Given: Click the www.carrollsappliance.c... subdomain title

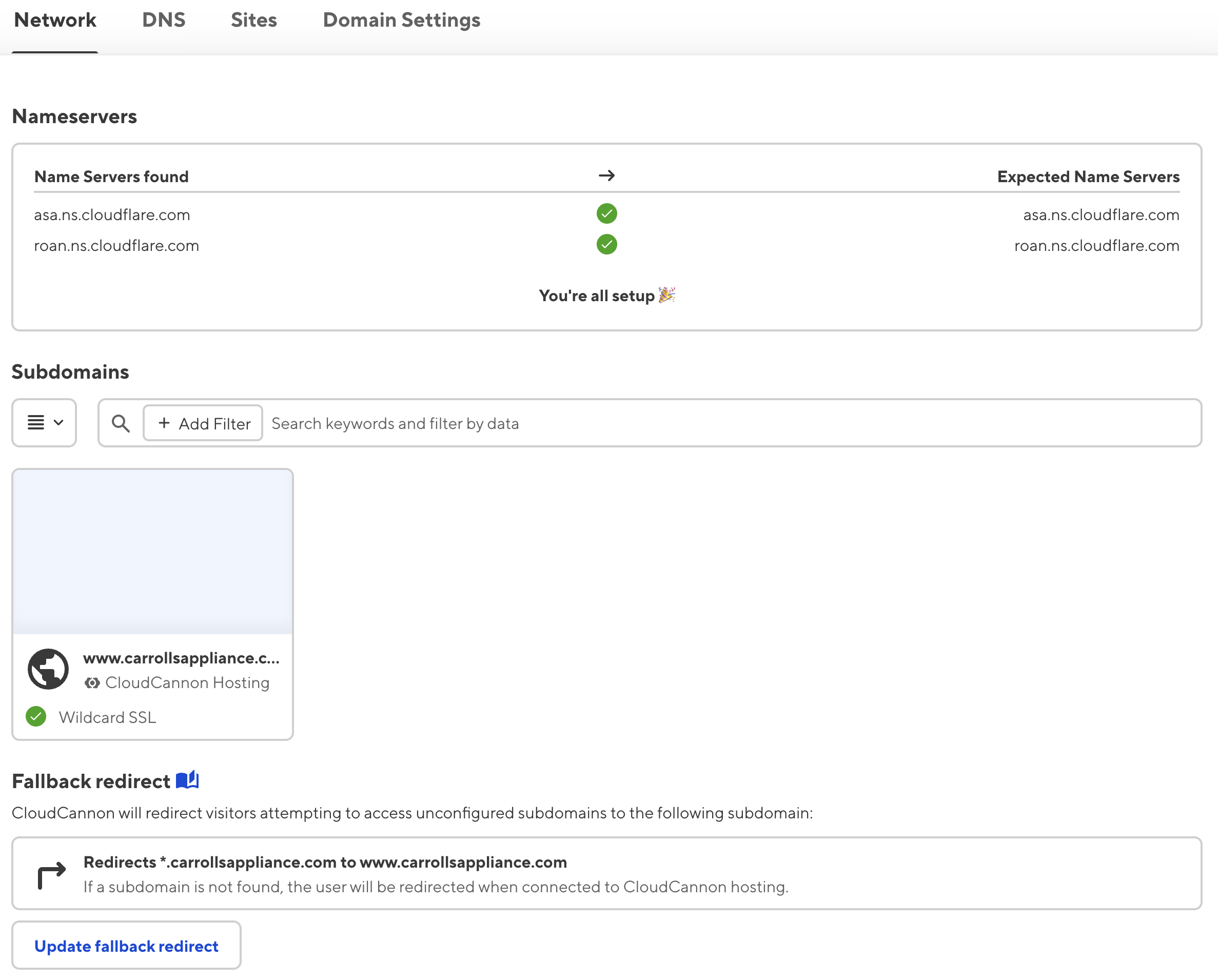Looking at the screenshot, I should pyautogui.click(x=181, y=657).
